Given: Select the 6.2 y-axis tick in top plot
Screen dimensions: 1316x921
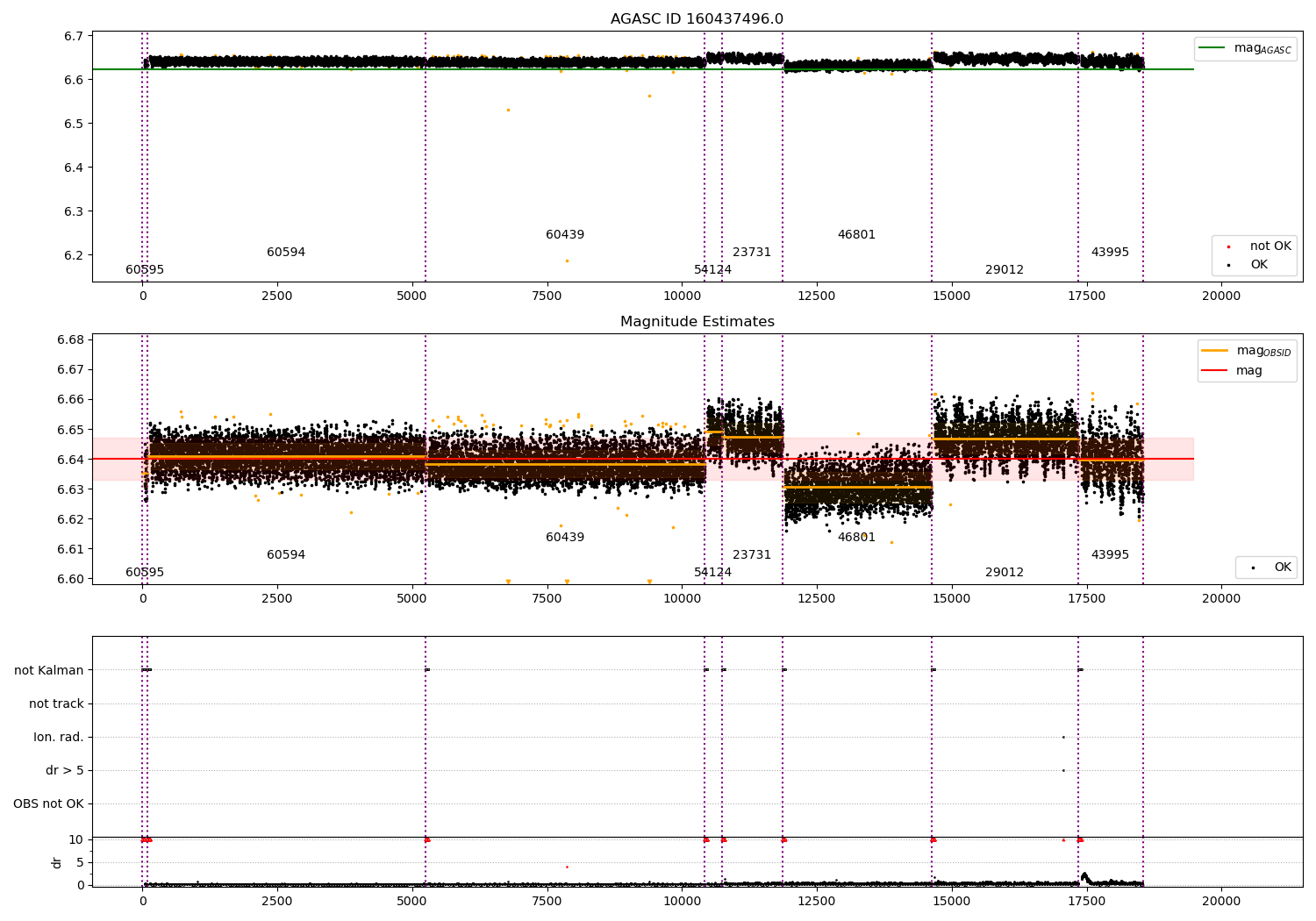Looking at the screenshot, I should 75,255.
